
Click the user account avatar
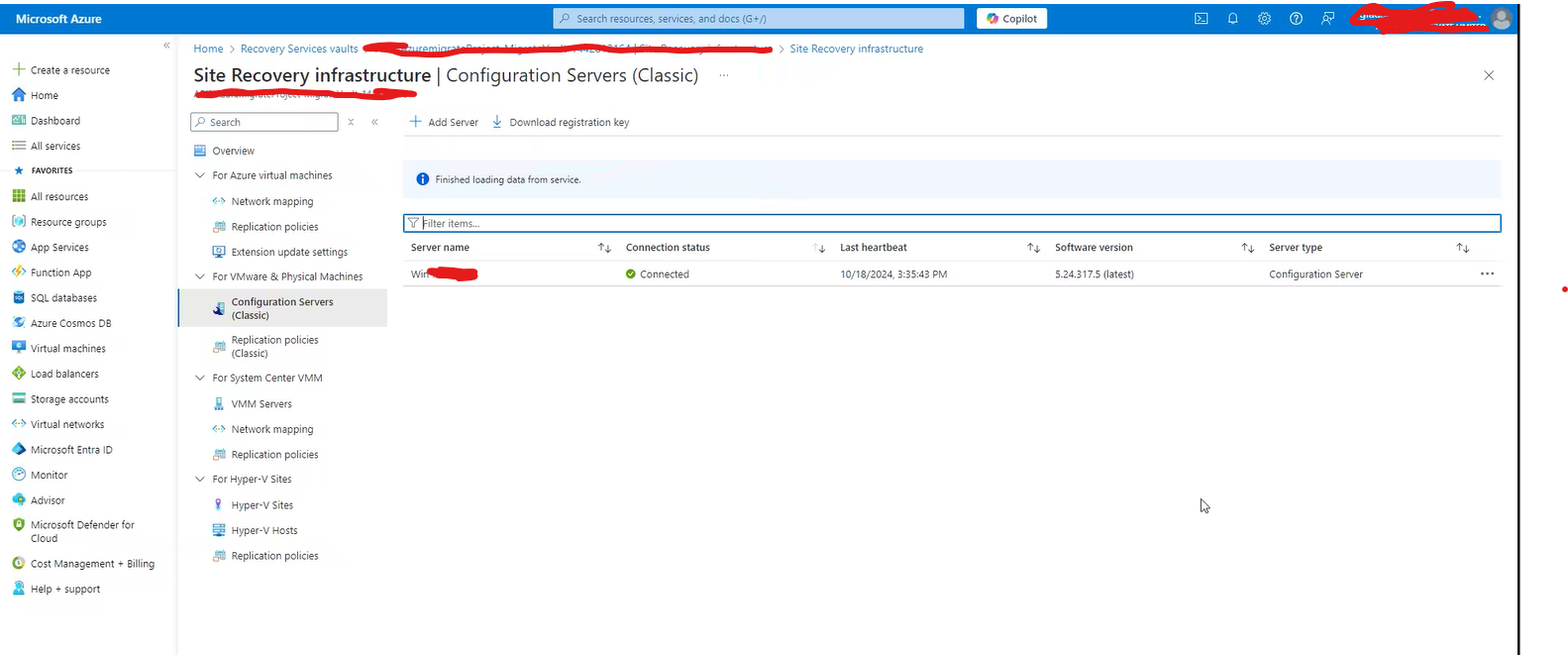[x=1501, y=18]
